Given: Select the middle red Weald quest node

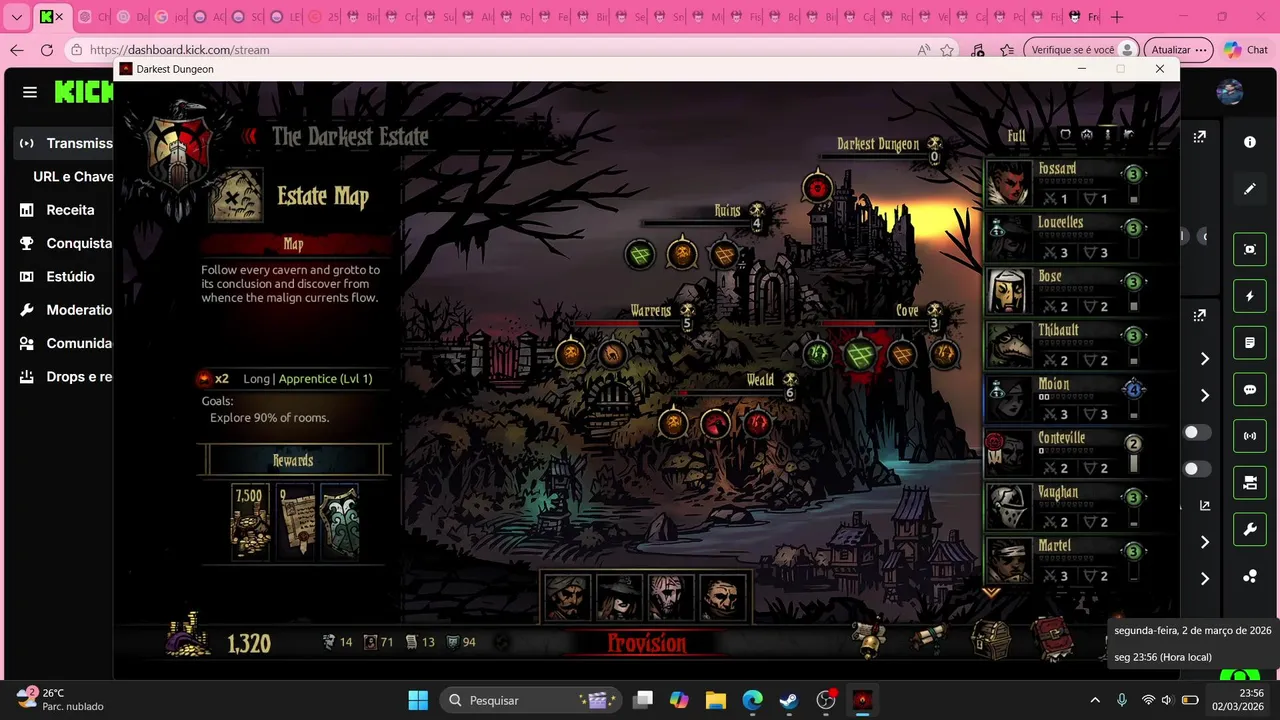Looking at the screenshot, I should point(715,424).
